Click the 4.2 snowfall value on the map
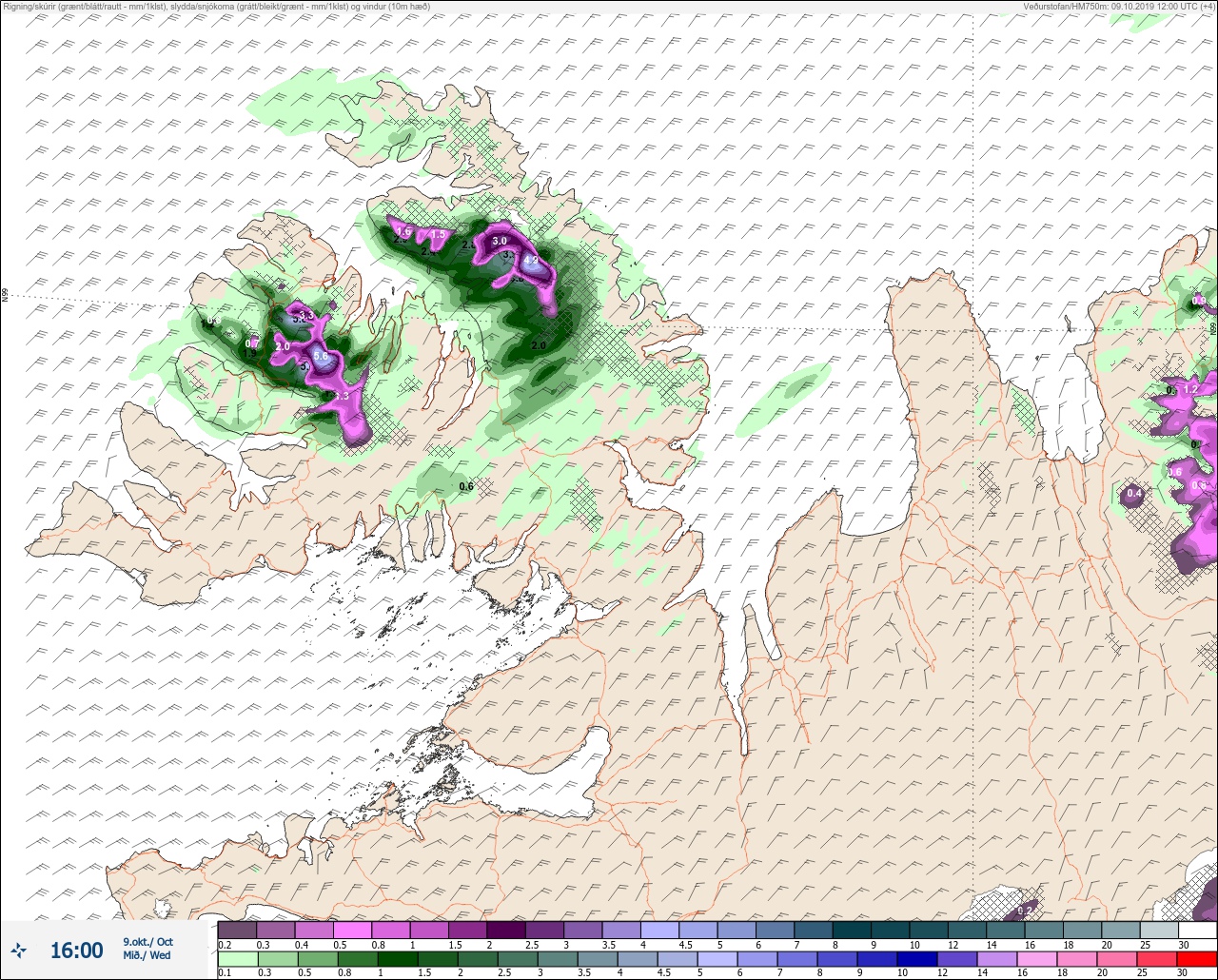Viewport: 1218px width, 980px height. point(531,260)
